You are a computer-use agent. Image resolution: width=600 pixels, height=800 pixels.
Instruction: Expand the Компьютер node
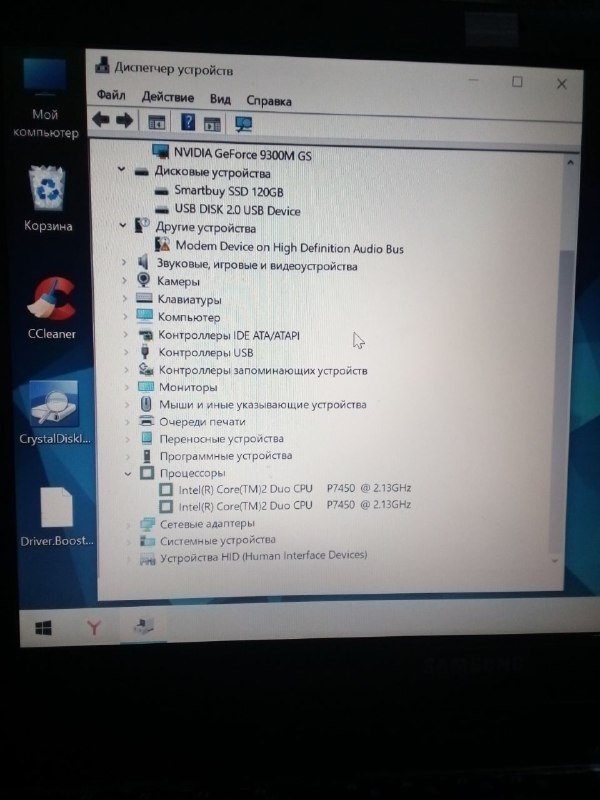coord(125,316)
